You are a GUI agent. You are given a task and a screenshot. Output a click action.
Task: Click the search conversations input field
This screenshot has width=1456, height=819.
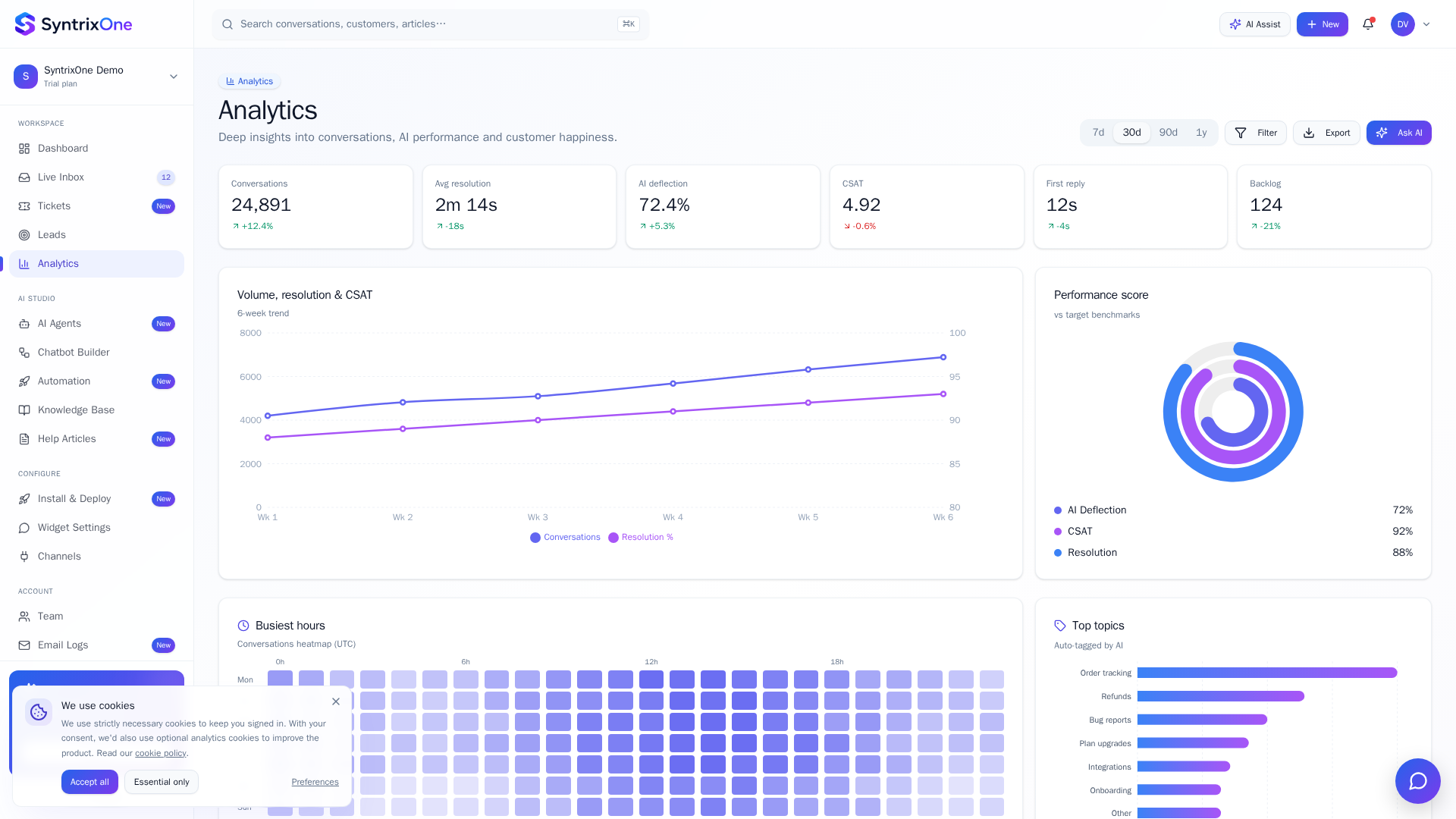click(x=431, y=24)
